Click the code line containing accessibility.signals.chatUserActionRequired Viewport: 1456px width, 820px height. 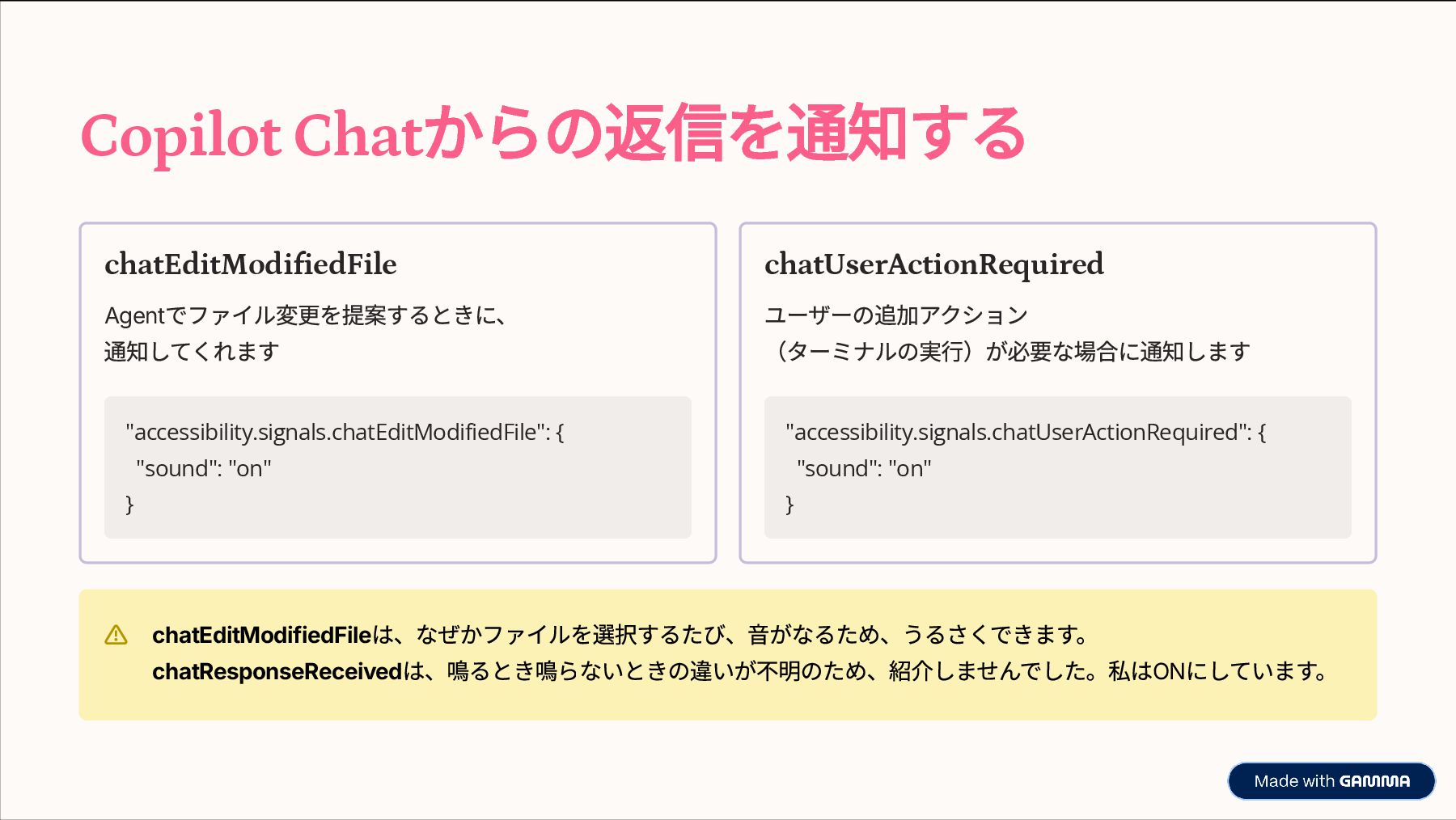point(1026,433)
